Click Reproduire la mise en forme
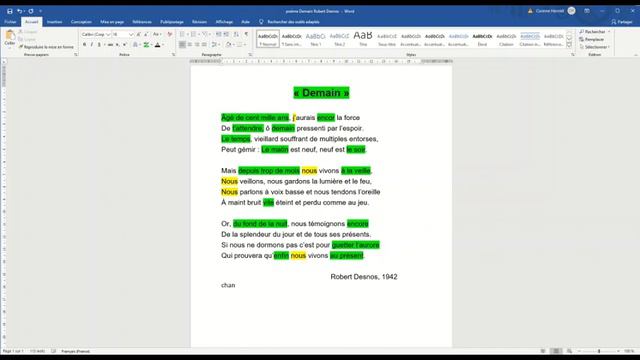This screenshot has width=640, height=360. (46, 47)
